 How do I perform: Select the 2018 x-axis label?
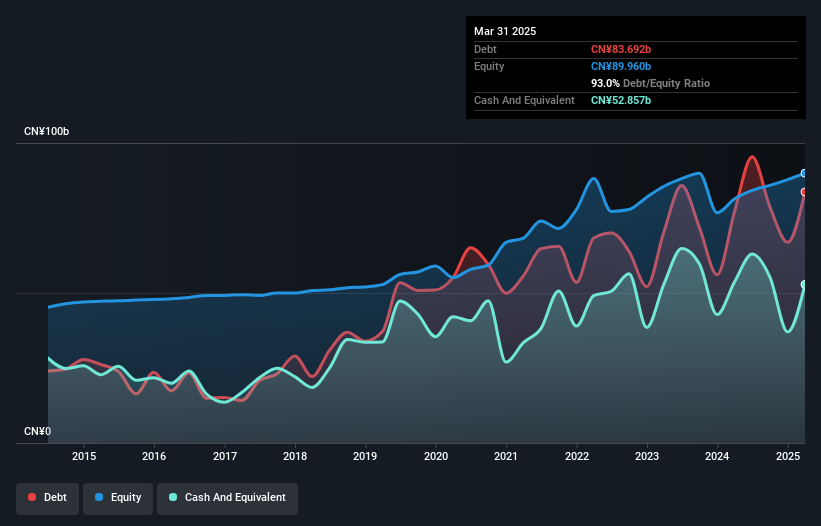coord(295,456)
